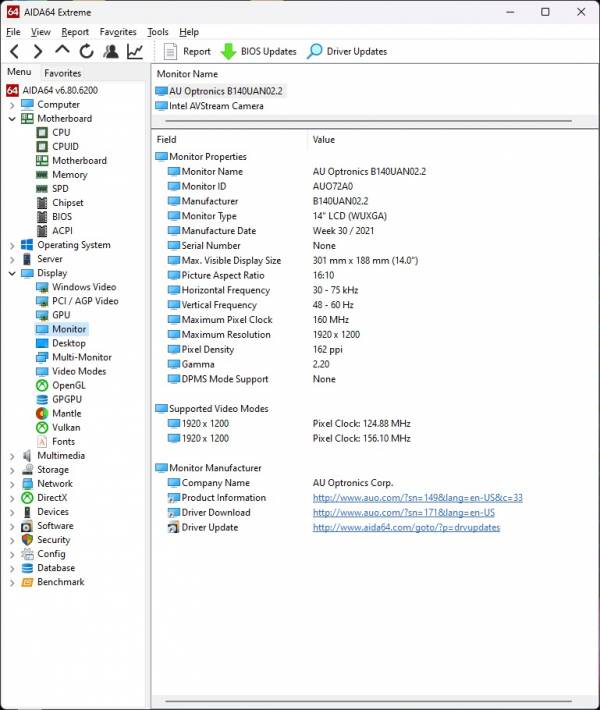Viewport: 600px width, 710px height.
Task: Expand the Multimedia node
Action: [x=12, y=456]
